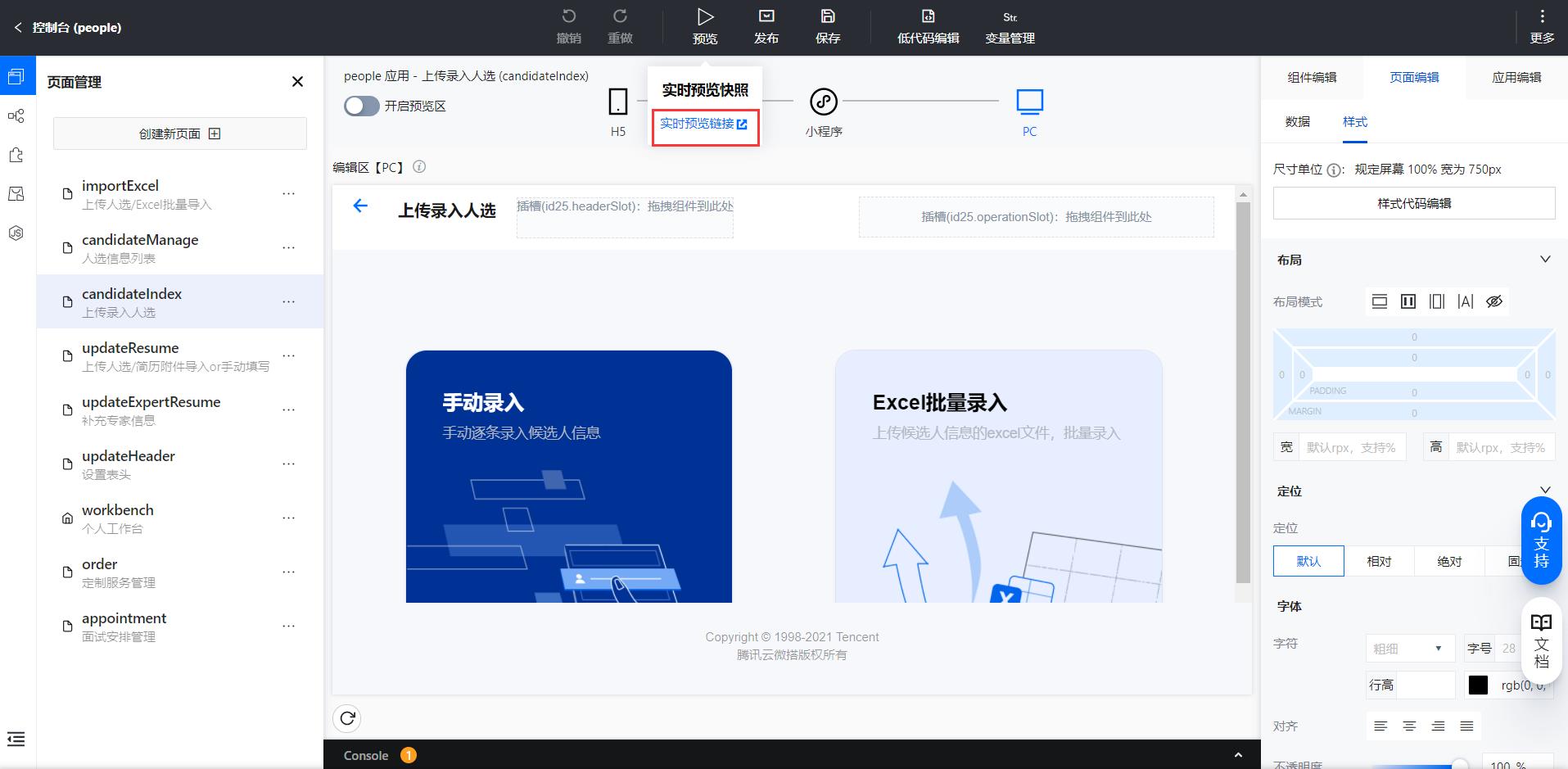Select the 默认 positioning option
Screen dimensions: 1568x769
coord(1308,561)
